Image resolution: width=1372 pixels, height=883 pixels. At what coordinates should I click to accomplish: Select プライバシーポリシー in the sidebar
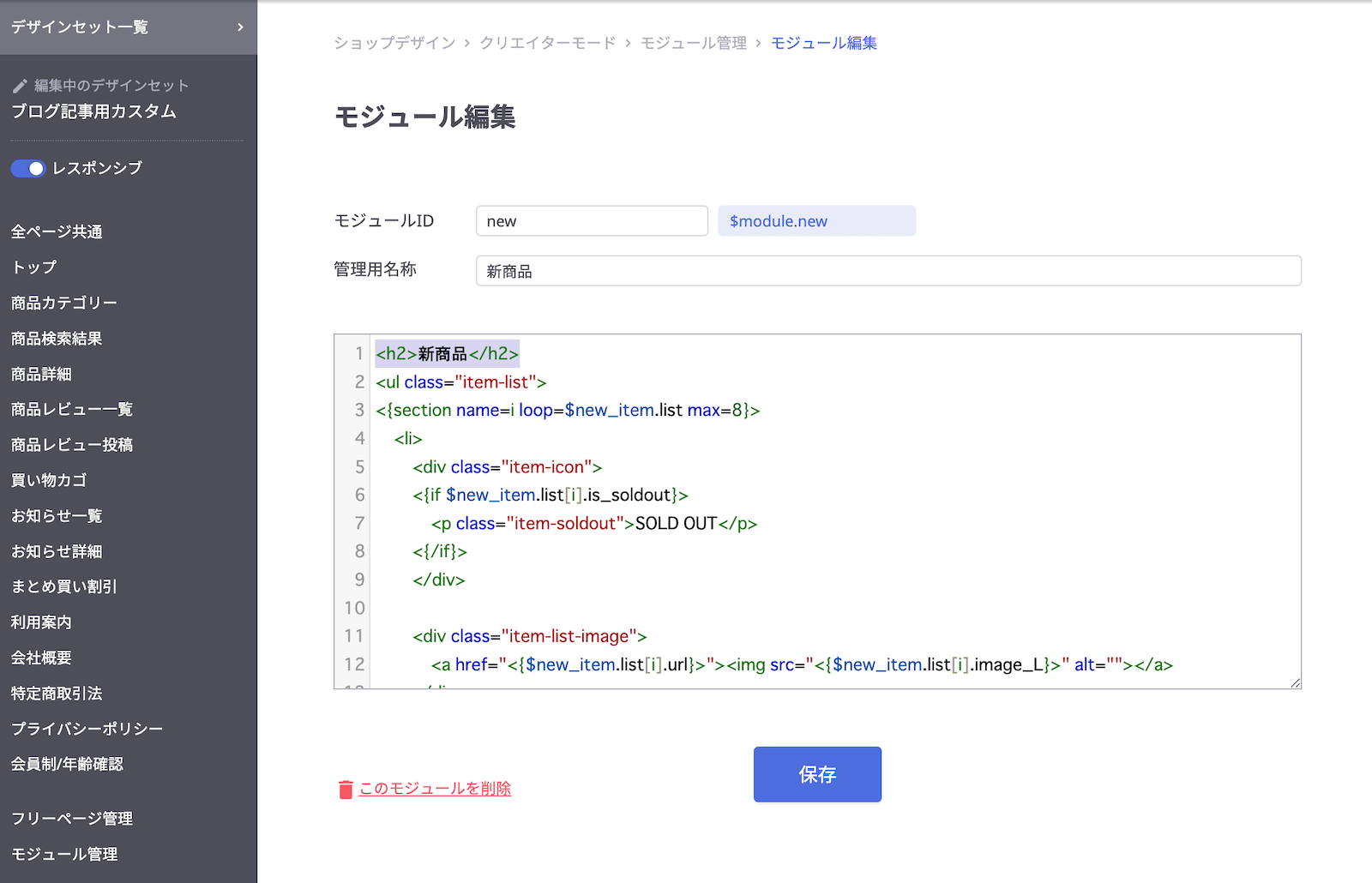[x=86, y=728]
